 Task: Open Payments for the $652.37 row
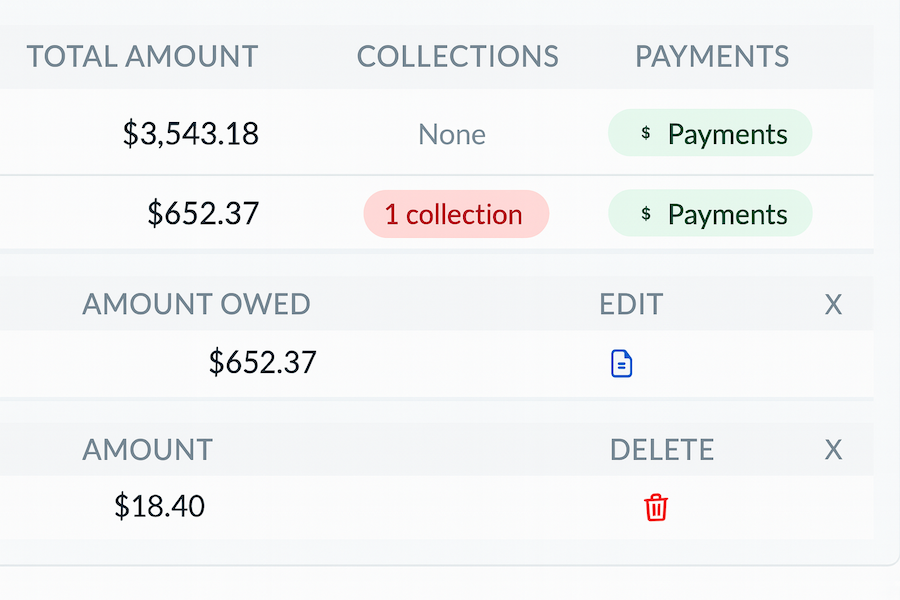click(x=710, y=214)
